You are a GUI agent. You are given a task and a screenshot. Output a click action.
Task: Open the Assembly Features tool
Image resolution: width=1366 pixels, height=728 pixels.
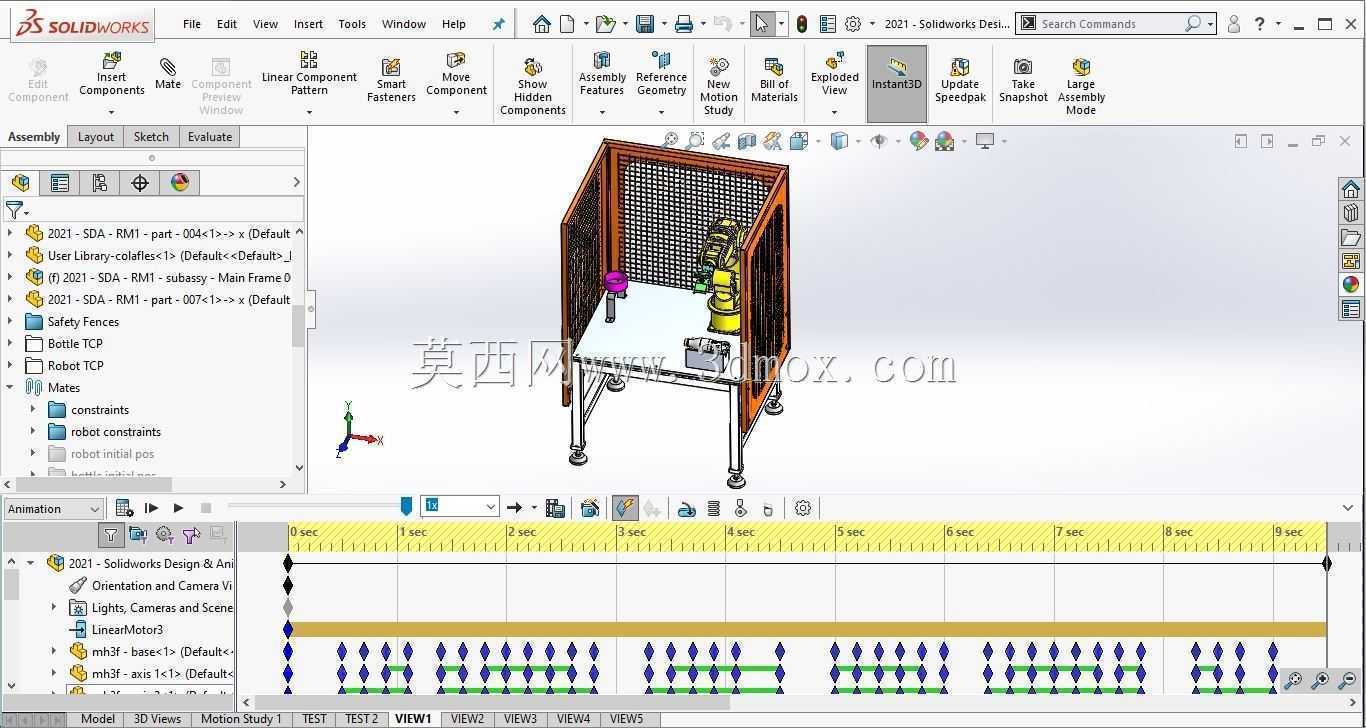602,74
